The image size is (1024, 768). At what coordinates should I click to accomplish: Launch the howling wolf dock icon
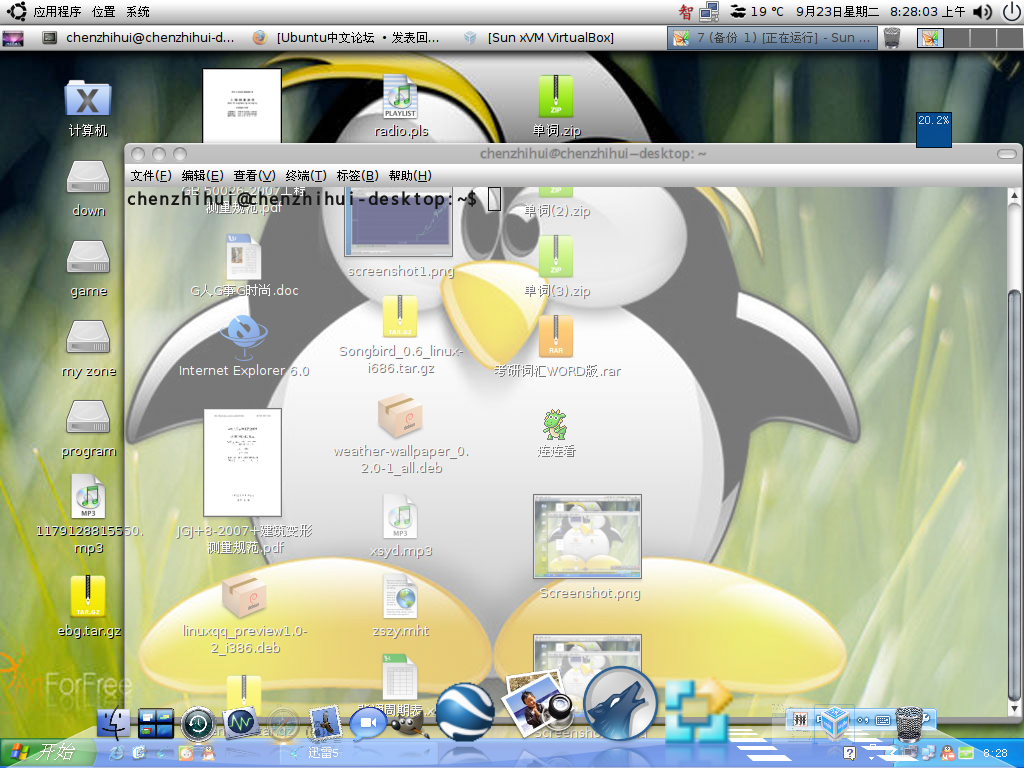(x=620, y=704)
